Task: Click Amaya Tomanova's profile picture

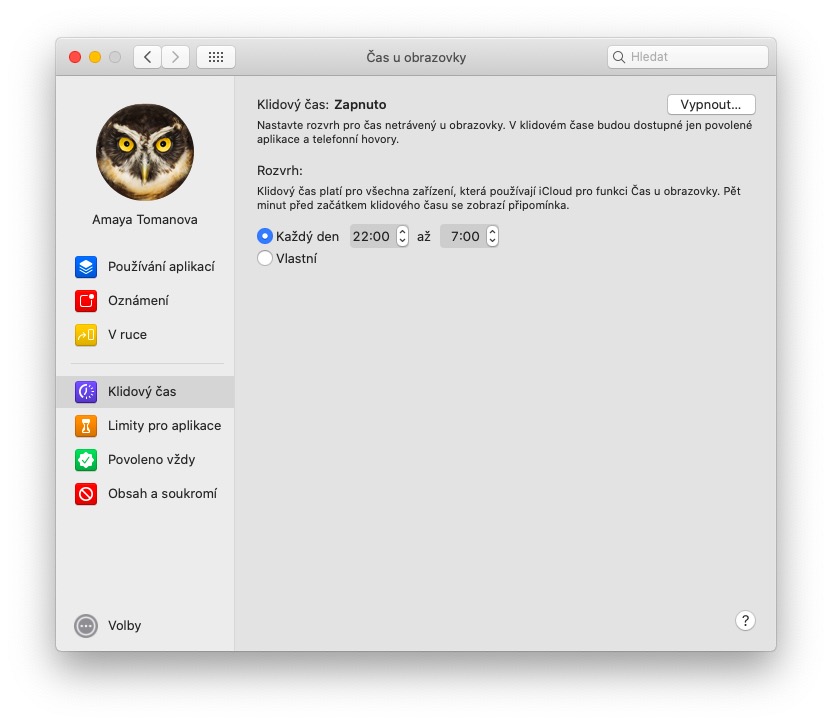Action: click(145, 152)
